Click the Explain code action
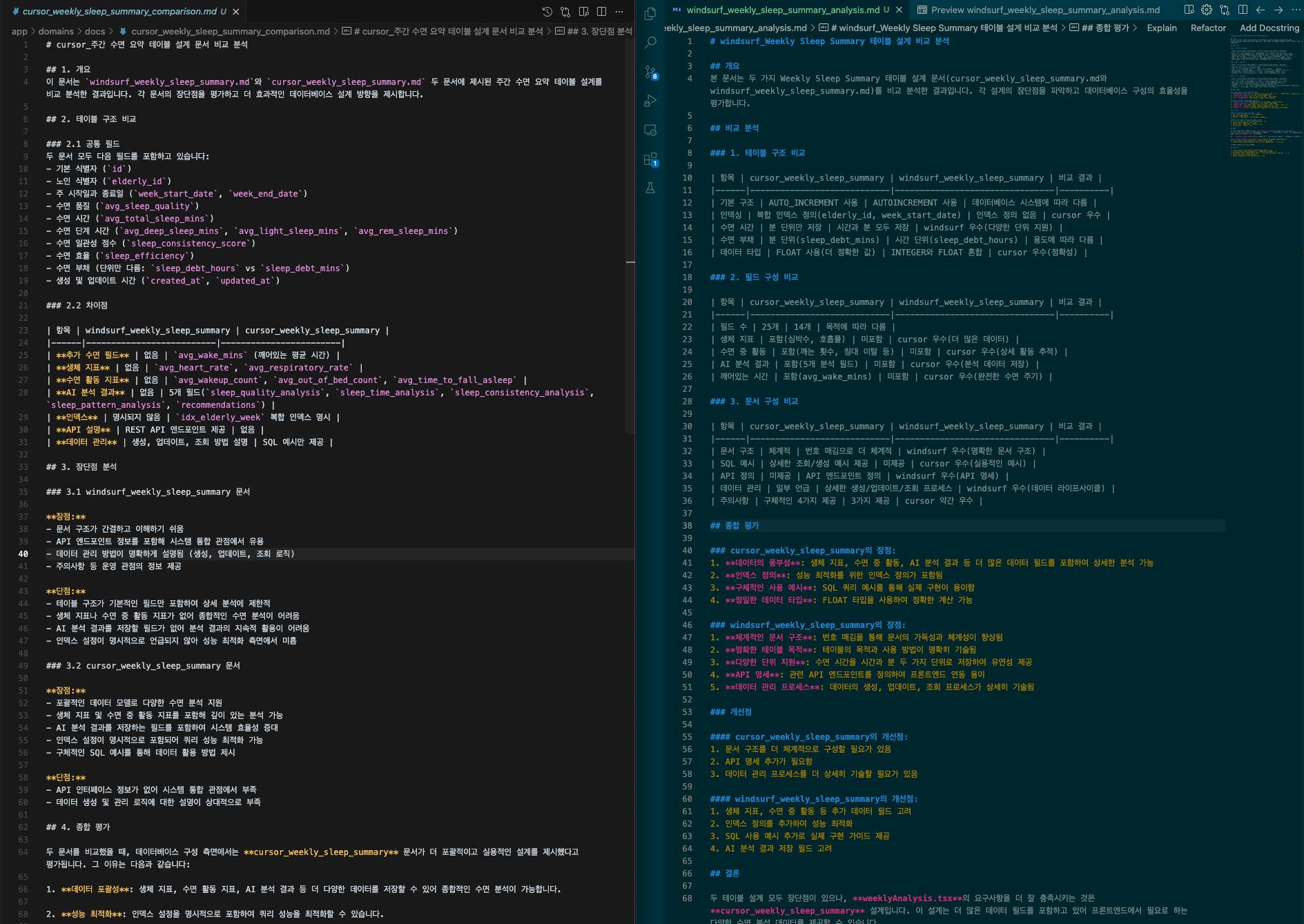This screenshot has height=924, width=1304. pos(1162,28)
